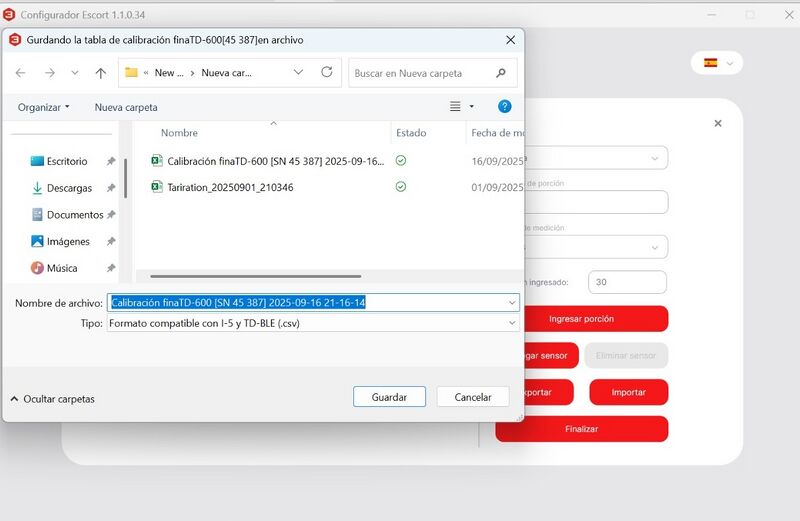Click the pin icon beside Escritorio
The width and height of the screenshot is (800, 521).
[x=111, y=161]
